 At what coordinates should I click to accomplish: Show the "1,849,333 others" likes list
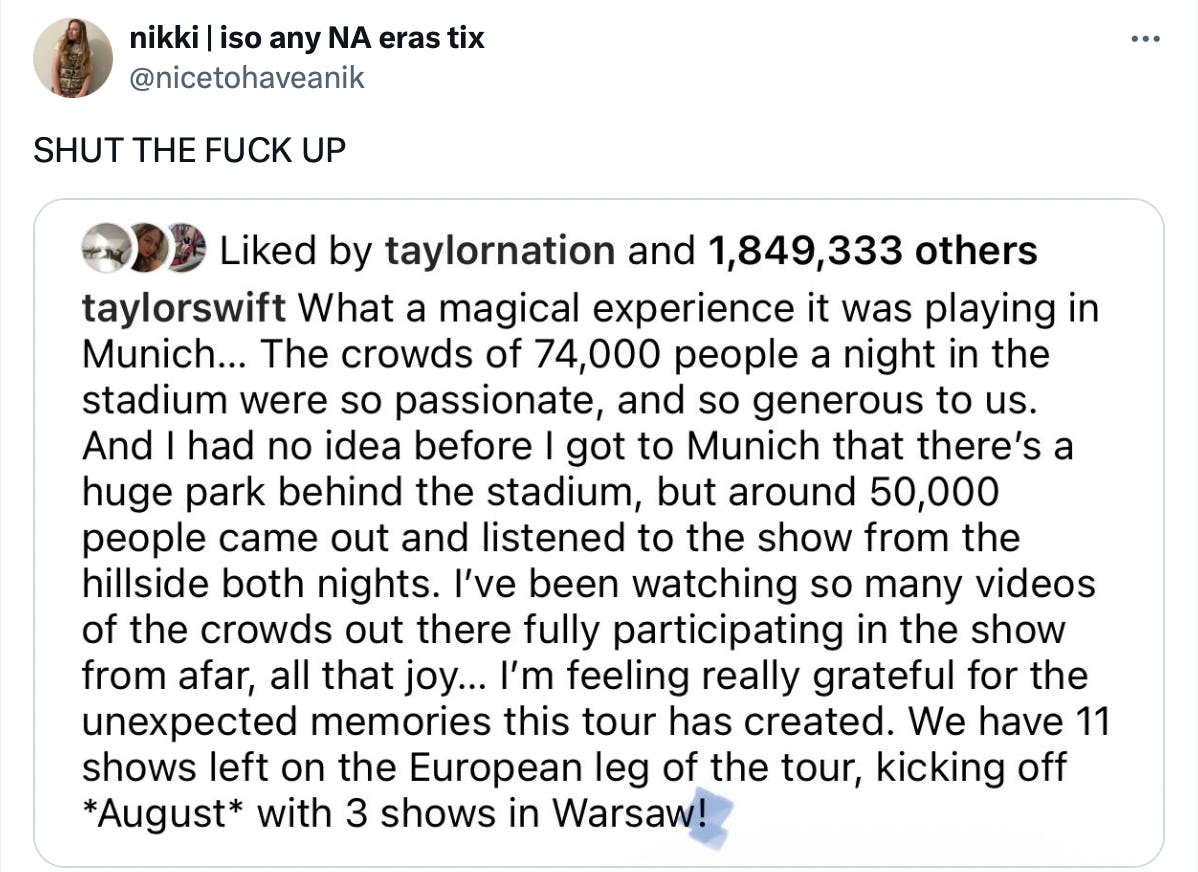click(x=872, y=250)
